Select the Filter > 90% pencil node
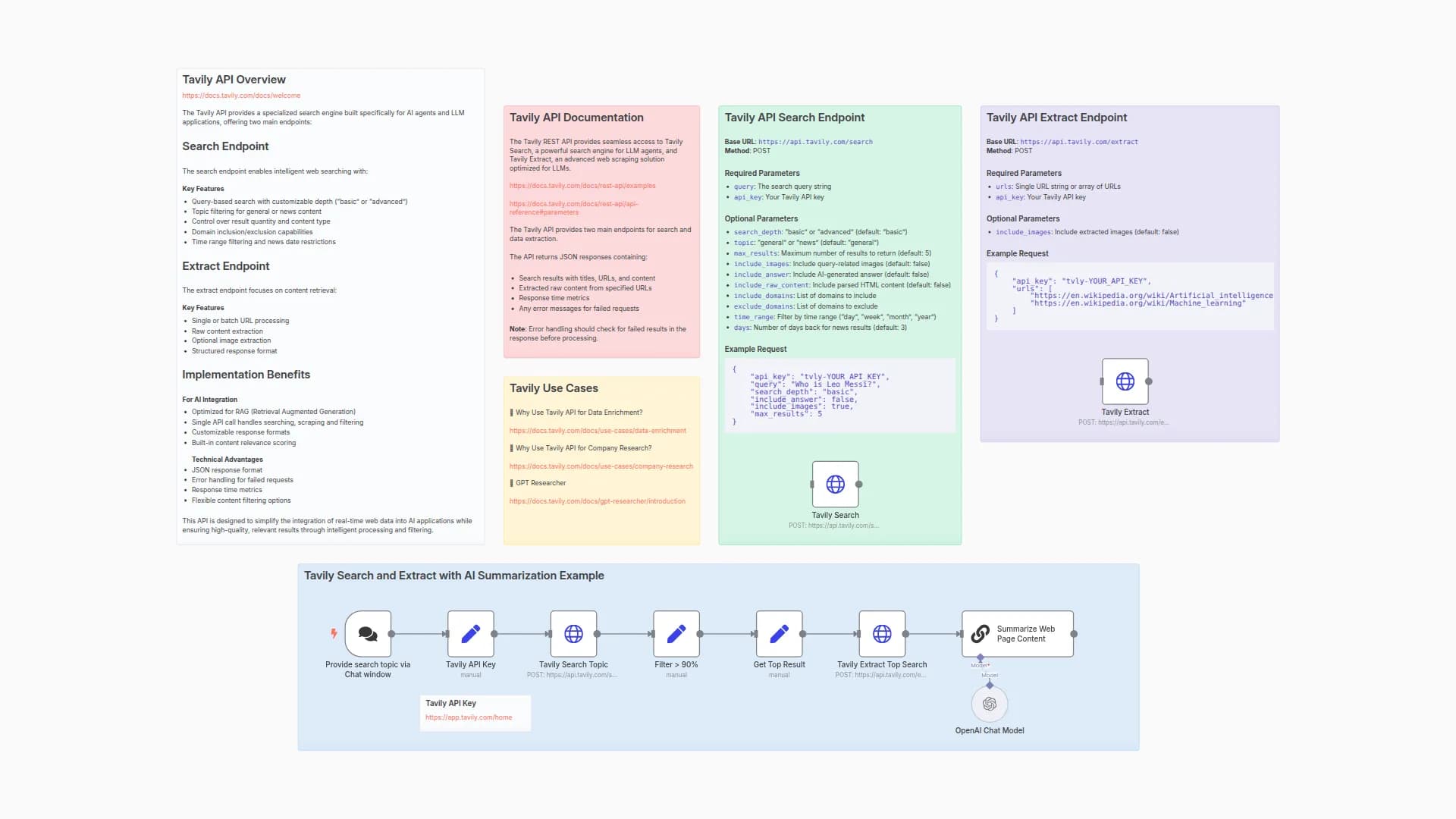This screenshot has height=819, width=1456. click(x=676, y=634)
